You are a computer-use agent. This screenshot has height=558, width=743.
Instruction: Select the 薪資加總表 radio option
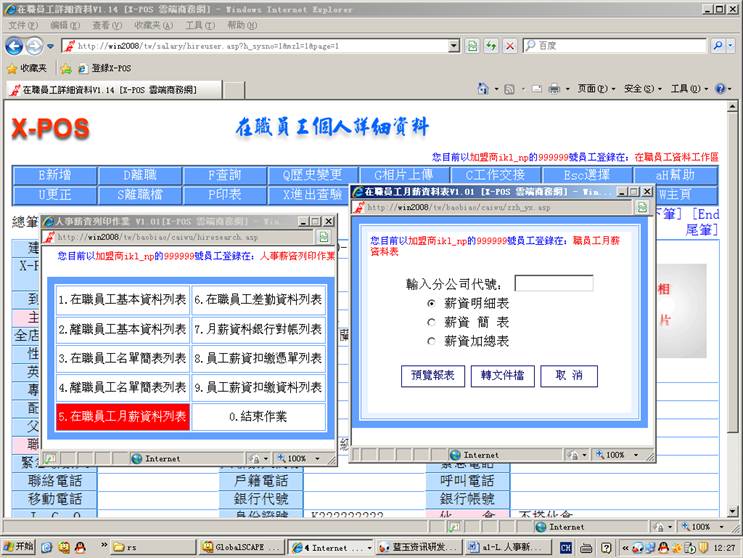432,341
